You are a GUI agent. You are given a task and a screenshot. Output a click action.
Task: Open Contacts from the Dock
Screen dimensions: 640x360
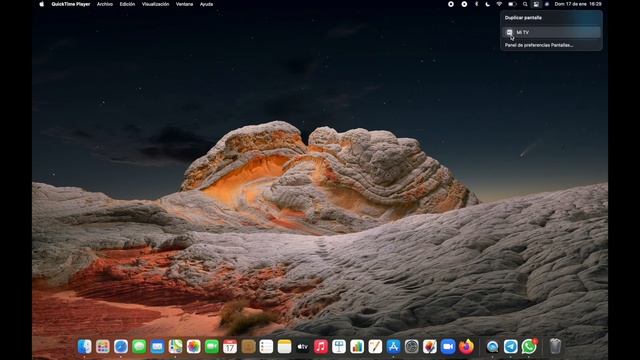click(x=248, y=347)
